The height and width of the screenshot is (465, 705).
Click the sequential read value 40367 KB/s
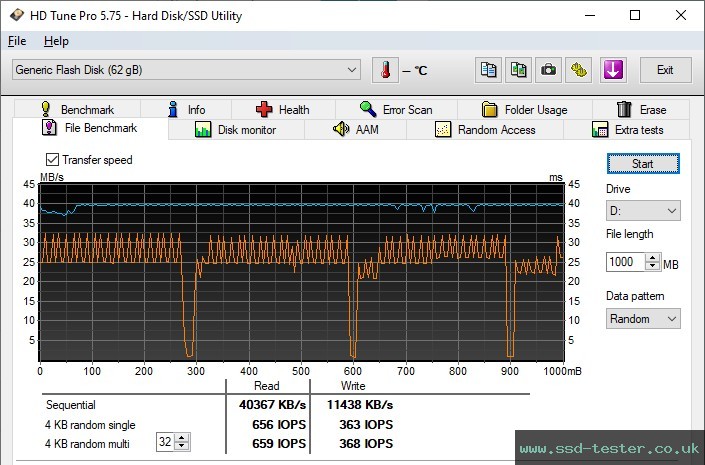272,405
